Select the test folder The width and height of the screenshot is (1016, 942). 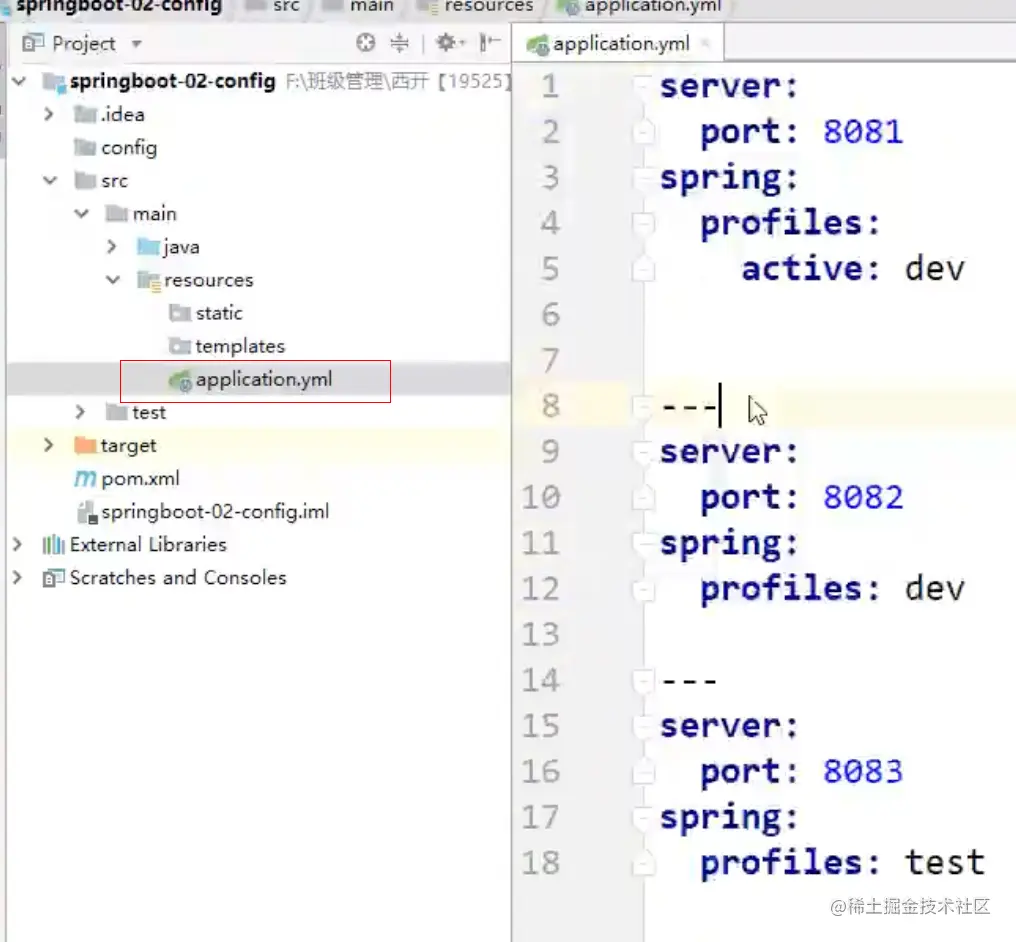click(x=149, y=412)
